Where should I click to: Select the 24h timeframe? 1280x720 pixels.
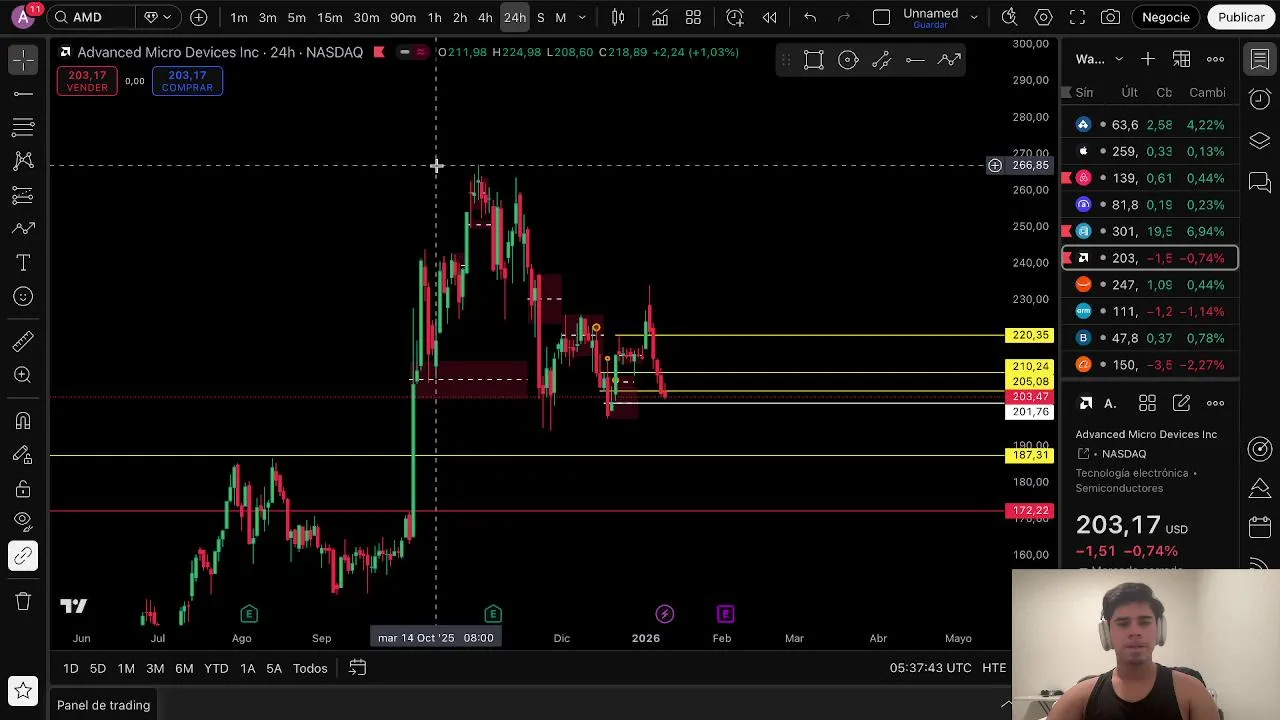(x=514, y=17)
